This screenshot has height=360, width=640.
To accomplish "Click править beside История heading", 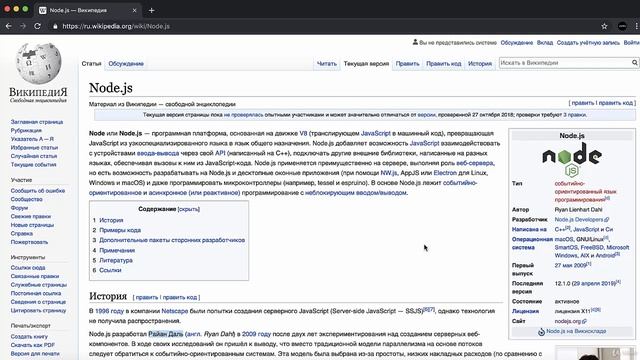I will [x=147, y=298].
